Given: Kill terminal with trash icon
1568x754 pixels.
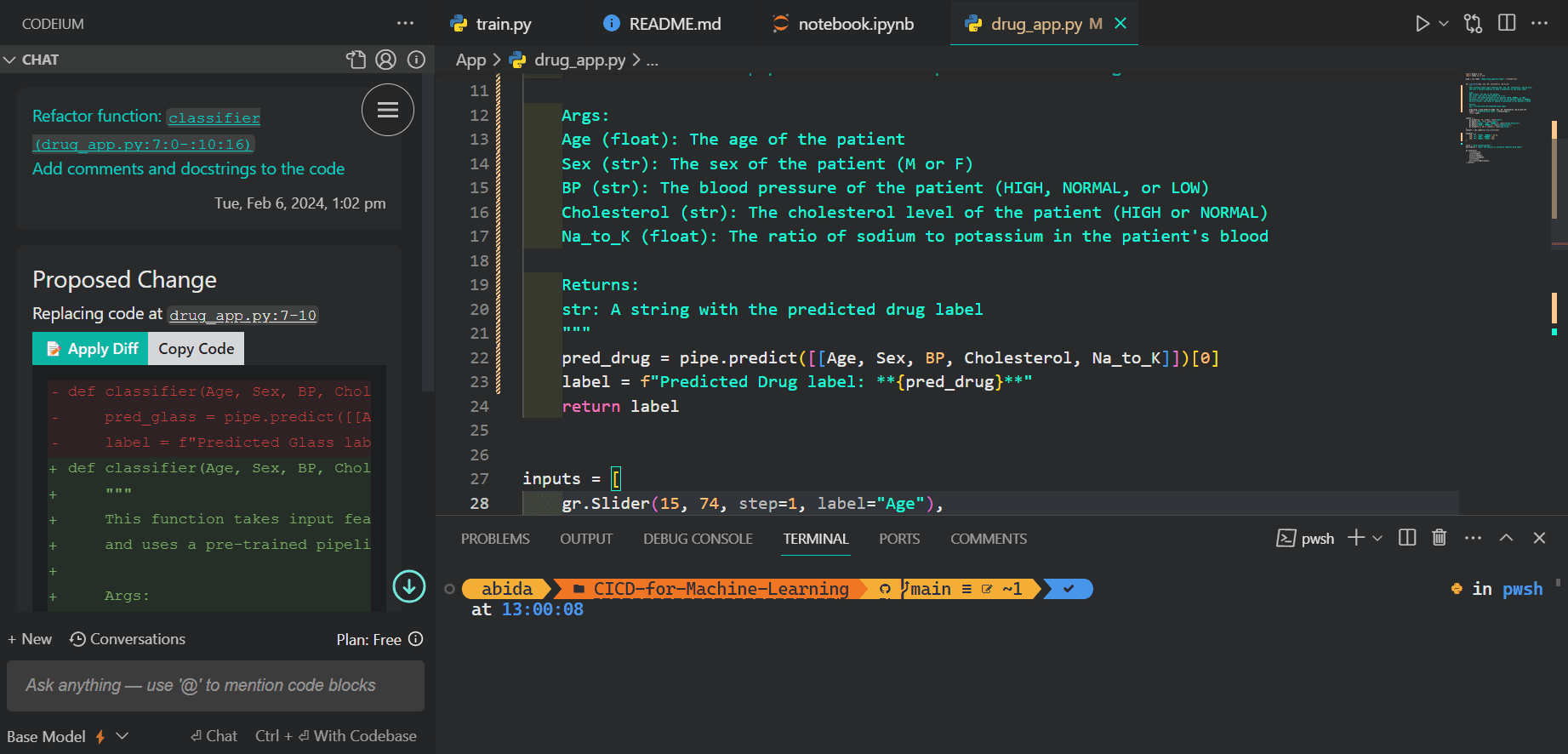Looking at the screenshot, I should (1440, 538).
